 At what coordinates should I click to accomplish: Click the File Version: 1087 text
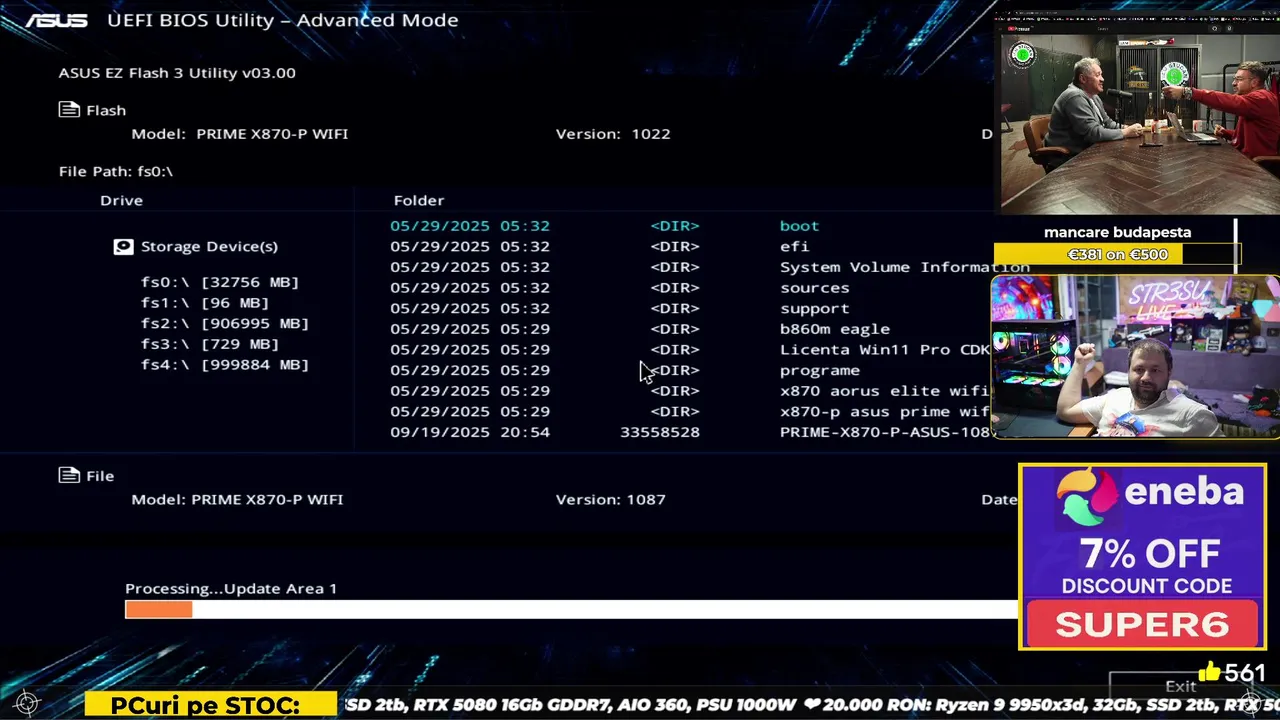click(x=610, y=499)
